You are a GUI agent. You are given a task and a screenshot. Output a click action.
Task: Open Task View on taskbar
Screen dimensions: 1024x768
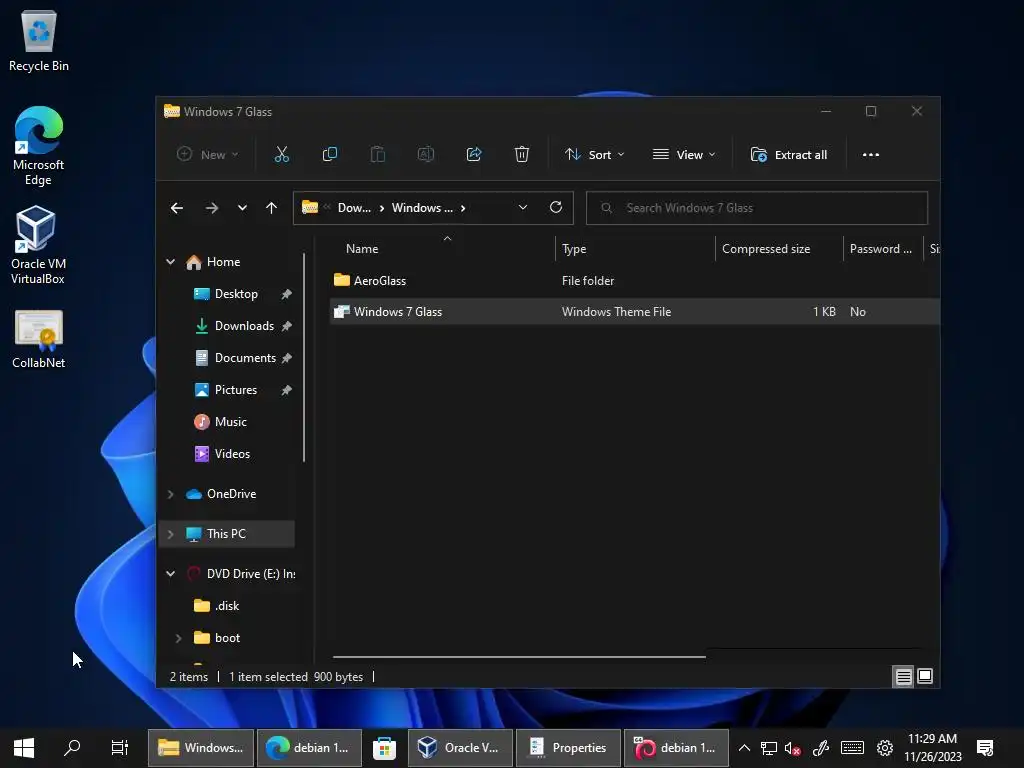(x=120, y=748)
